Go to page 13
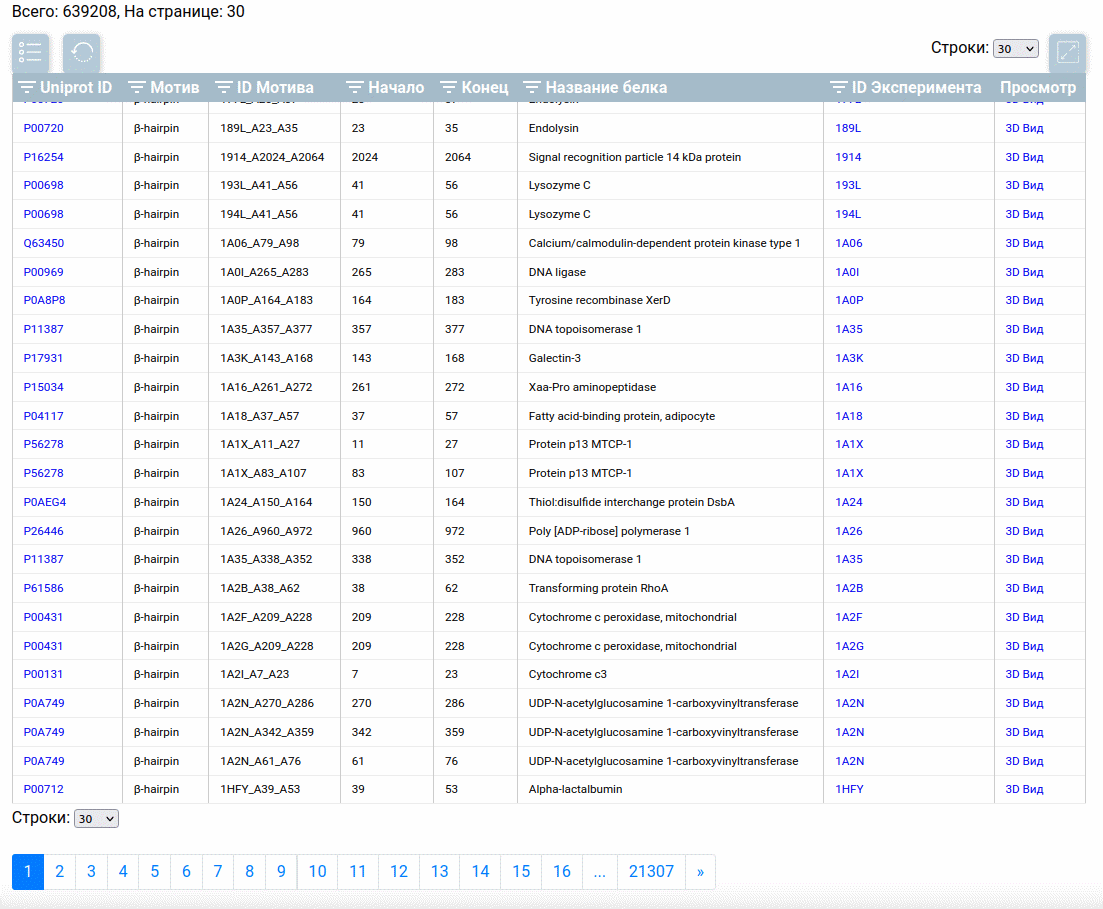 [x=440, y=872]
